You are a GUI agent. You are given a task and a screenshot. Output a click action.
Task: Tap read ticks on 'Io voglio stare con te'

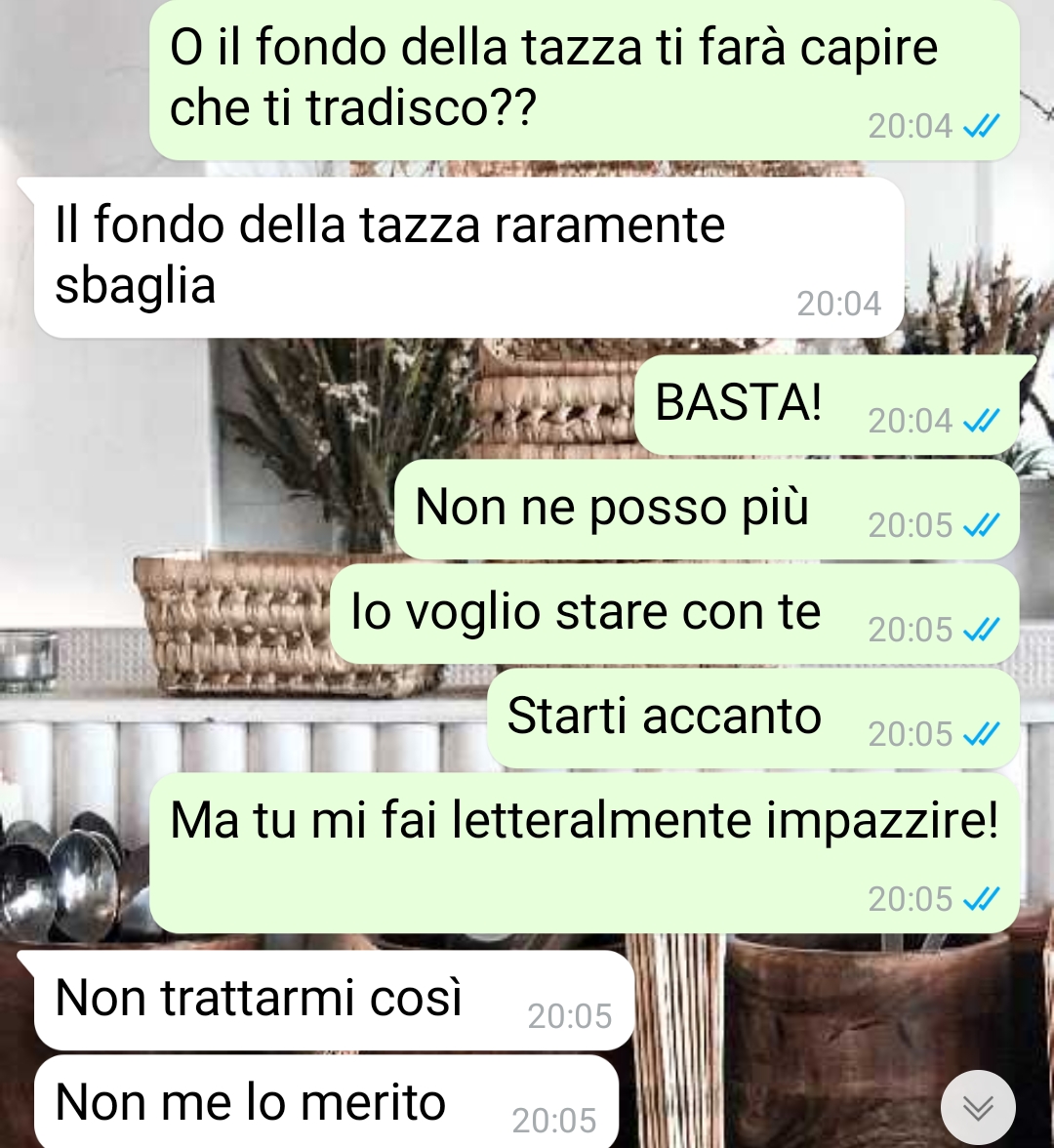[982, 630]
